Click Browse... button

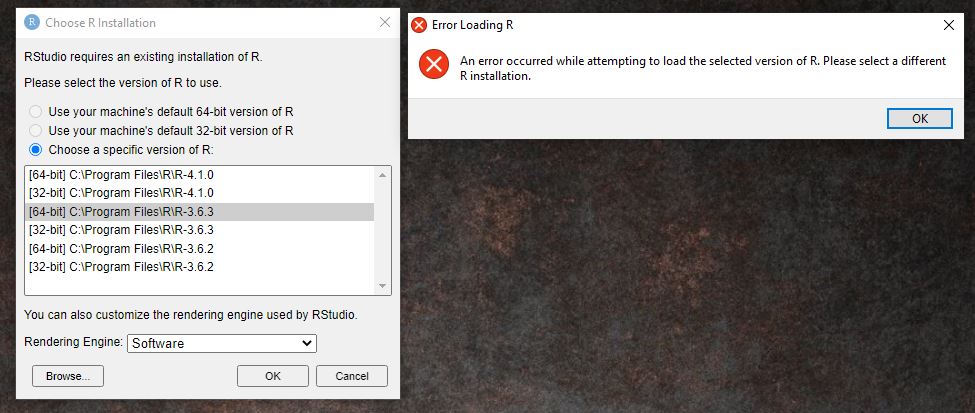[x=68, y=376]
